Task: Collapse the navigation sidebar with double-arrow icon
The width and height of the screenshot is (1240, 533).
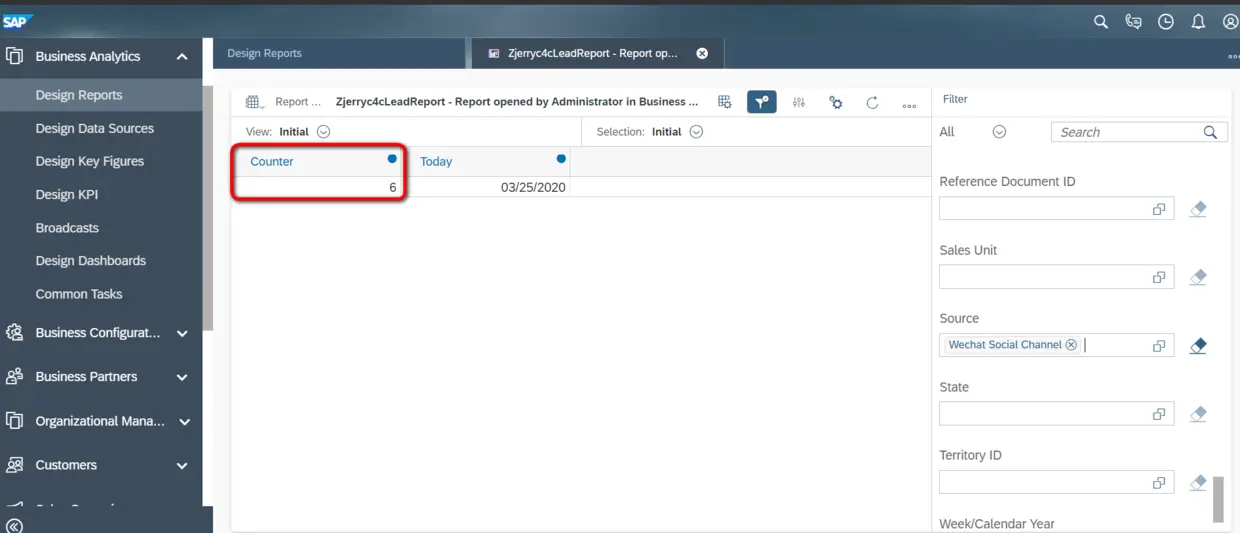Action: coord(14,525)
